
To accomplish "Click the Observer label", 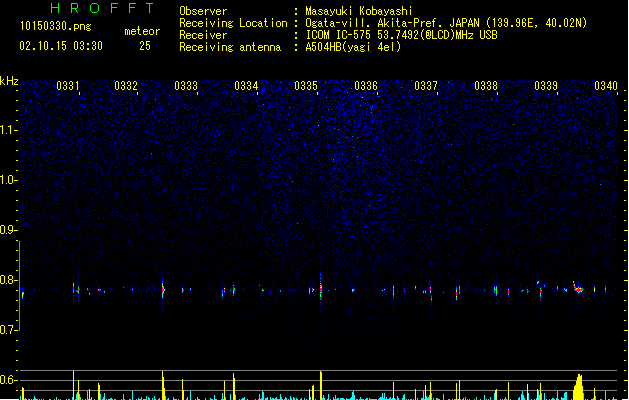I will click(x=203, y=11).
